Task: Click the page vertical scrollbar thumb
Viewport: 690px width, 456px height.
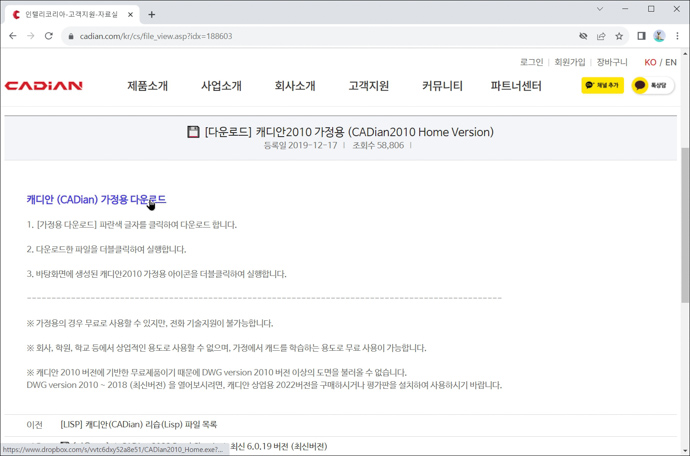Action: (x=685, y=224)
